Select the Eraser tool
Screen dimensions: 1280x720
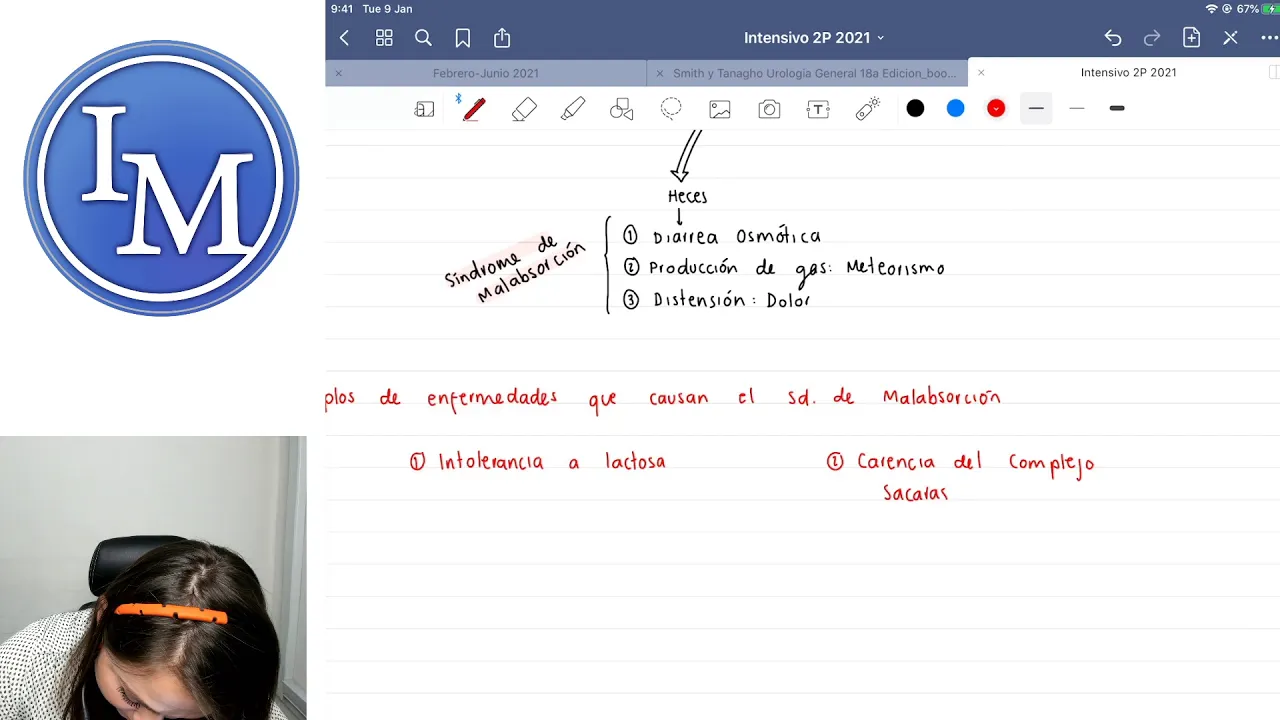[524, 109]
